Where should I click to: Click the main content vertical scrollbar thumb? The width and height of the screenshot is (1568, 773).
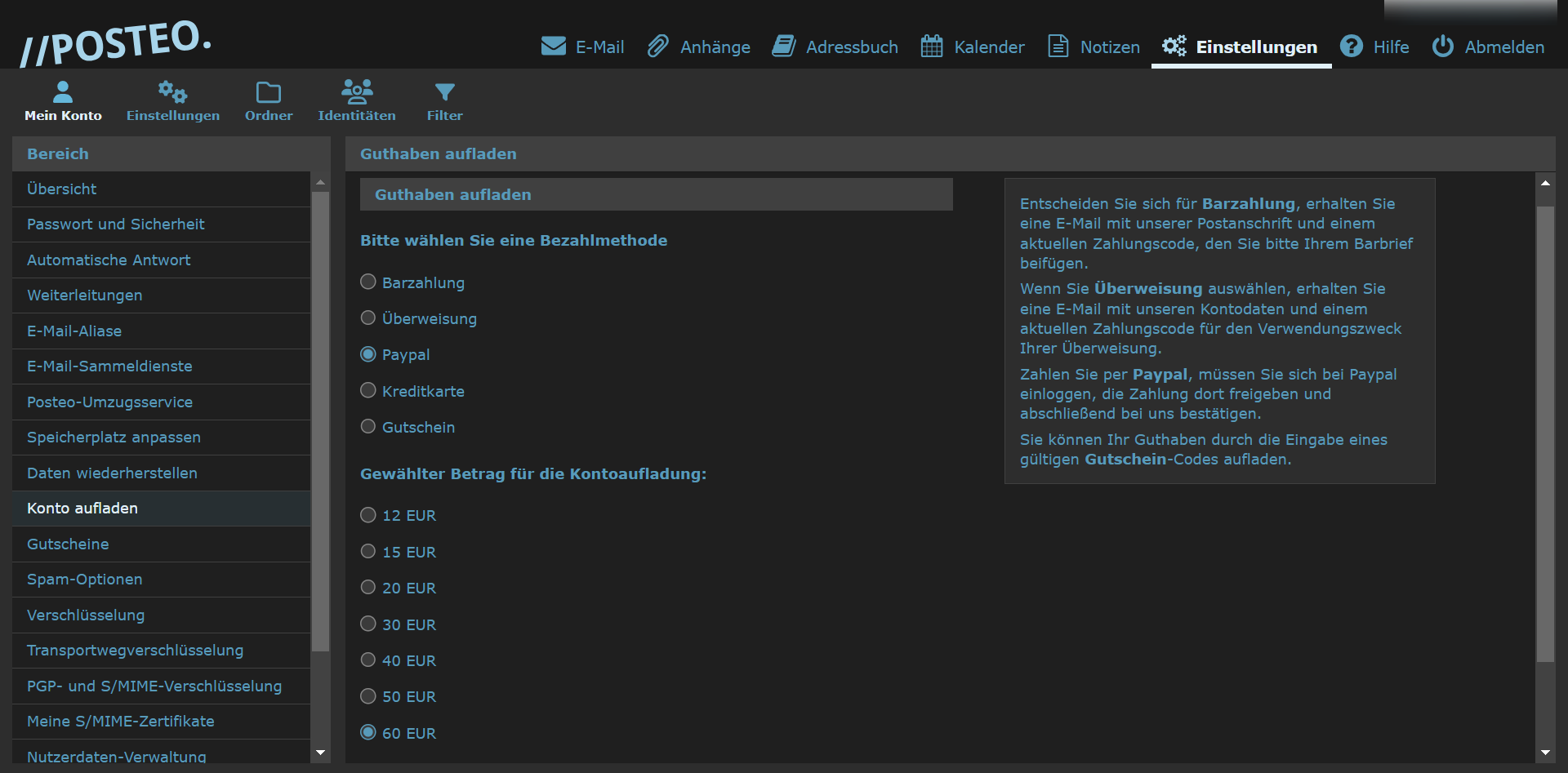pos(1545,433)
